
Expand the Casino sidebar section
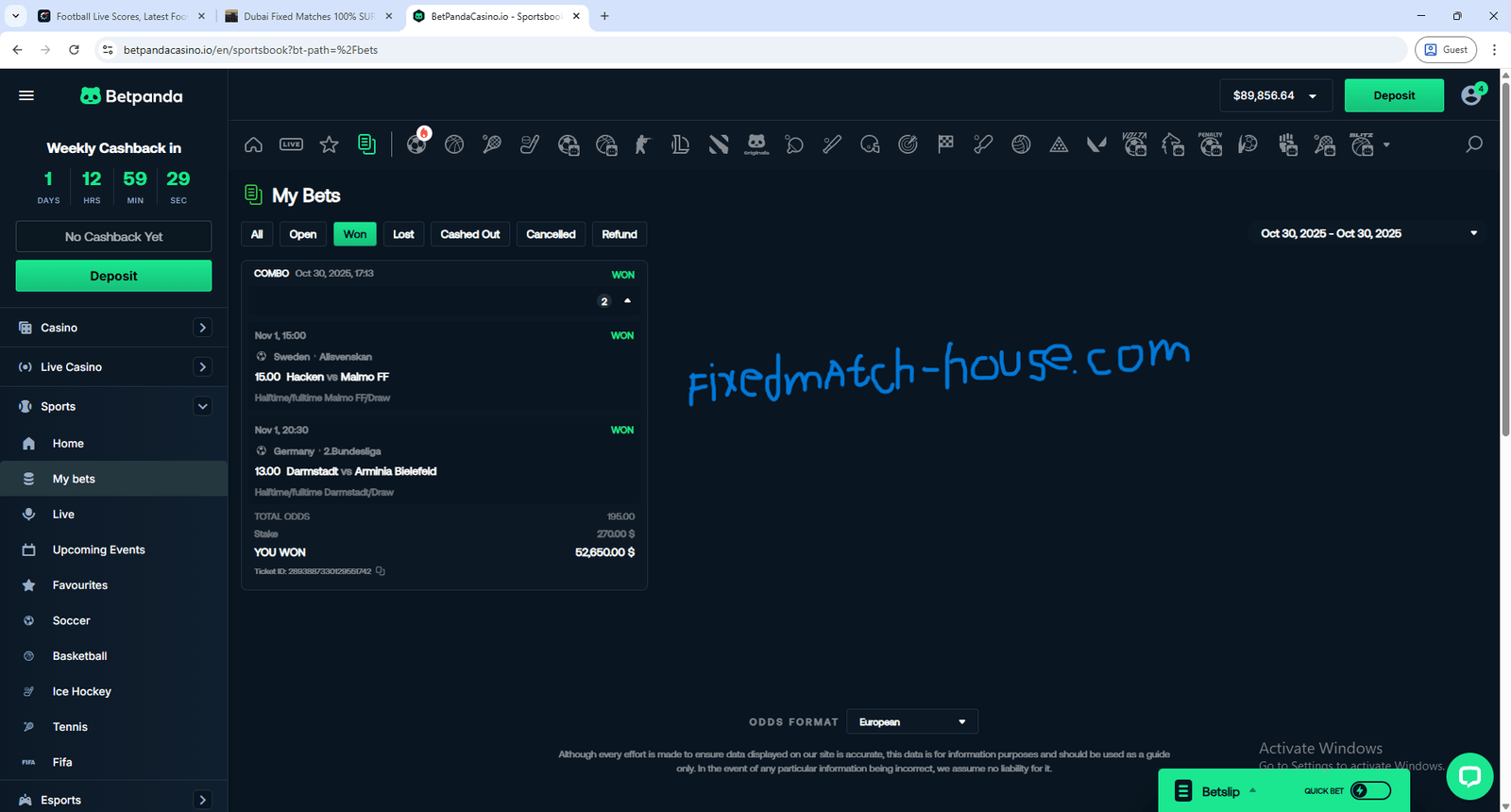pyautogui.click(x=202, y=328)
